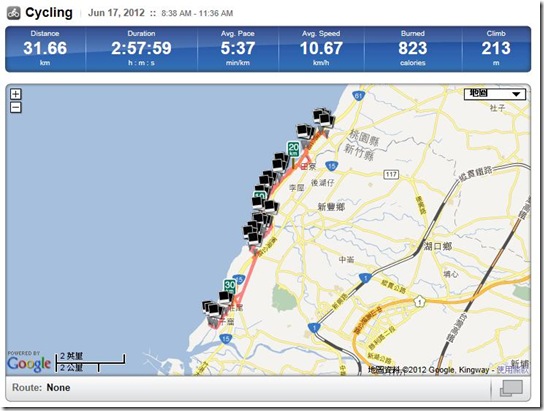Image resolution: width=544 pixels, height=411 pixels.
Task: Click the fullscreen overlay icon beside Route bar
Action: [511, 388]
